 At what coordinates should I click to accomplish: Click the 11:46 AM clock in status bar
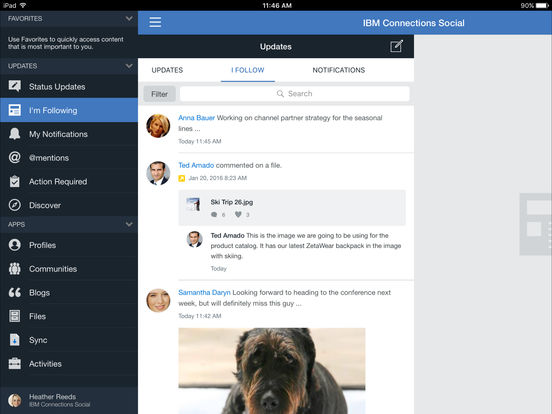click(277, 6)
